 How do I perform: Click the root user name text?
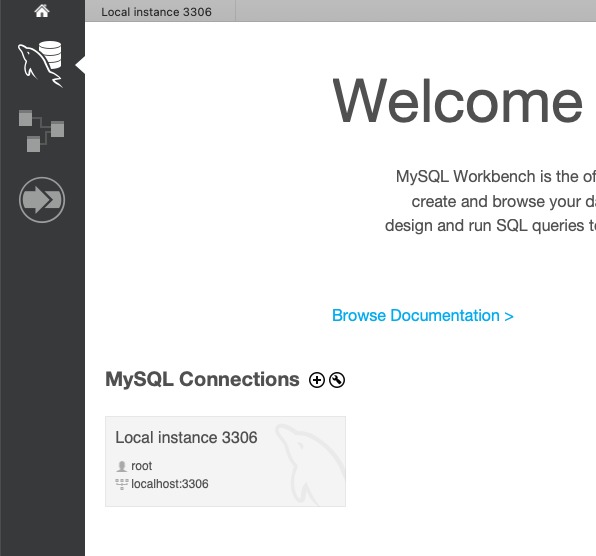point(141,466)
